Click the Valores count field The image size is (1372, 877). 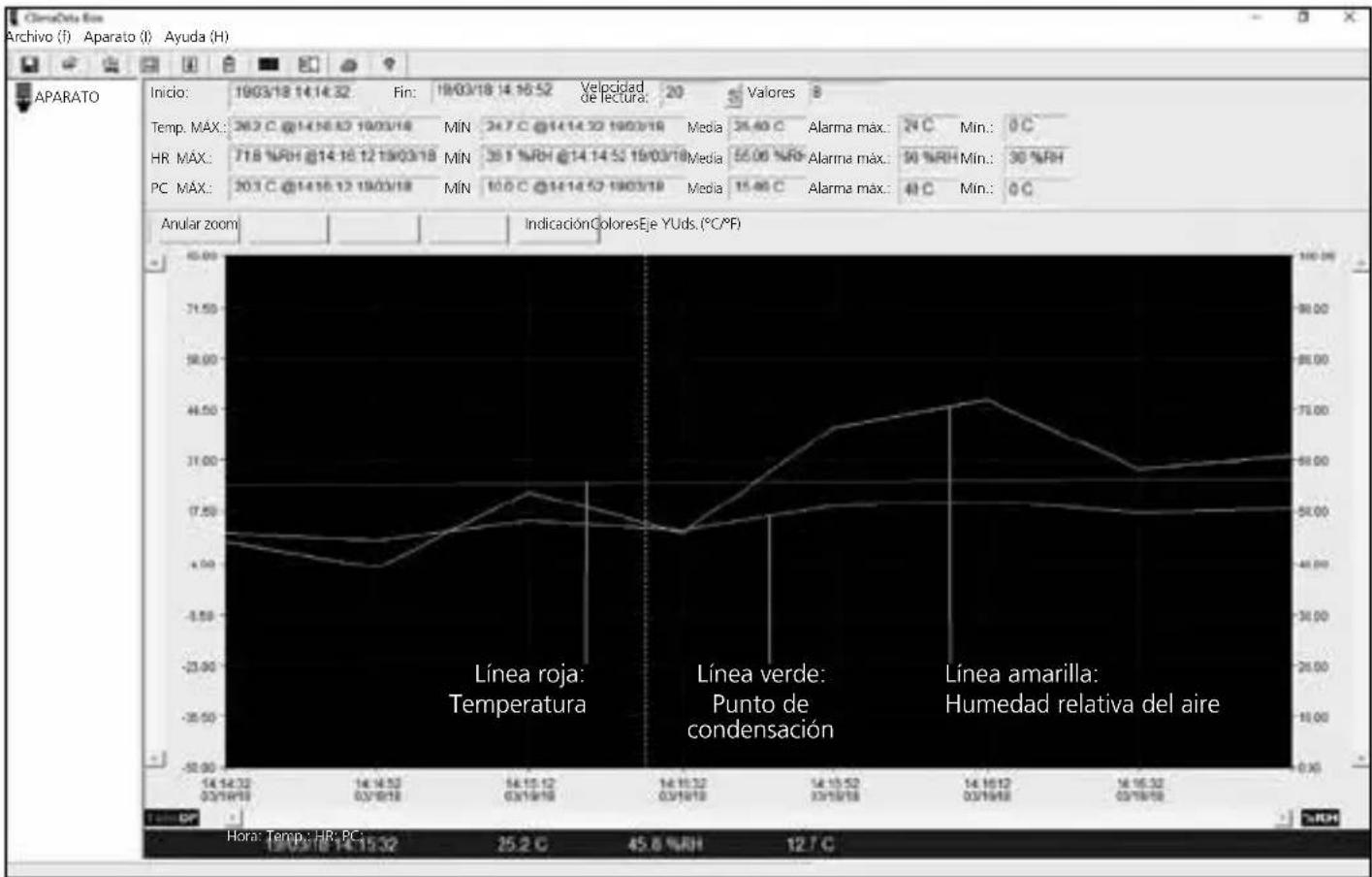click(847, 92)
